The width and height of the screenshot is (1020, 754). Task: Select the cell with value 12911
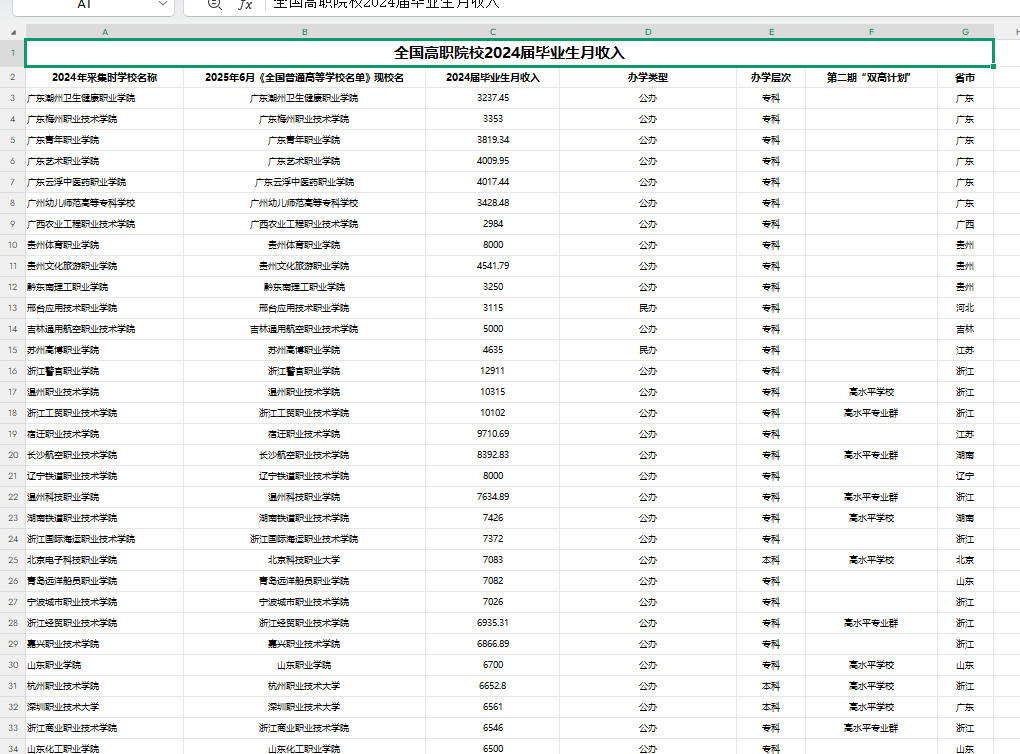pyautogui.click(x=492, y=371)
